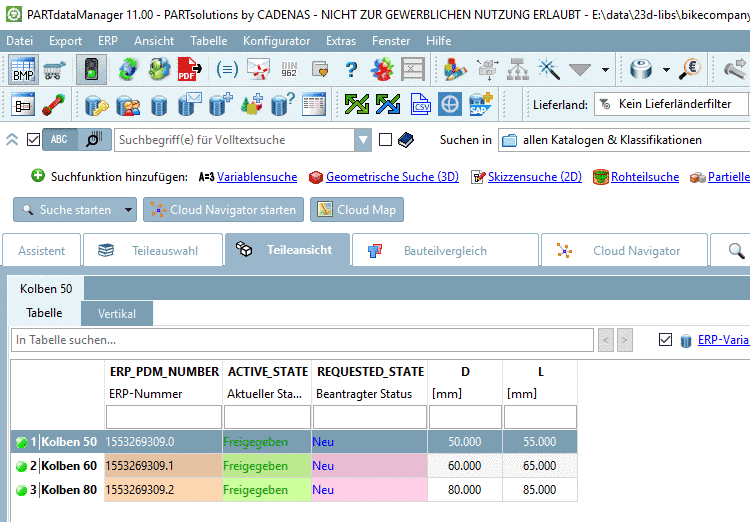
Task: Click the parentheses equals (≡) icon
Action: [227, 70]
